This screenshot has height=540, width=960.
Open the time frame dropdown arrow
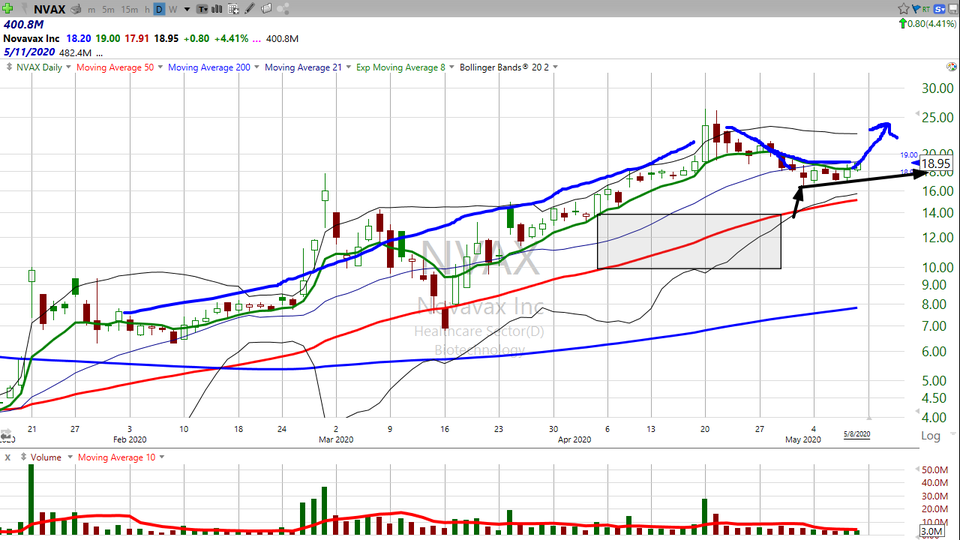(x=187, y=9)
